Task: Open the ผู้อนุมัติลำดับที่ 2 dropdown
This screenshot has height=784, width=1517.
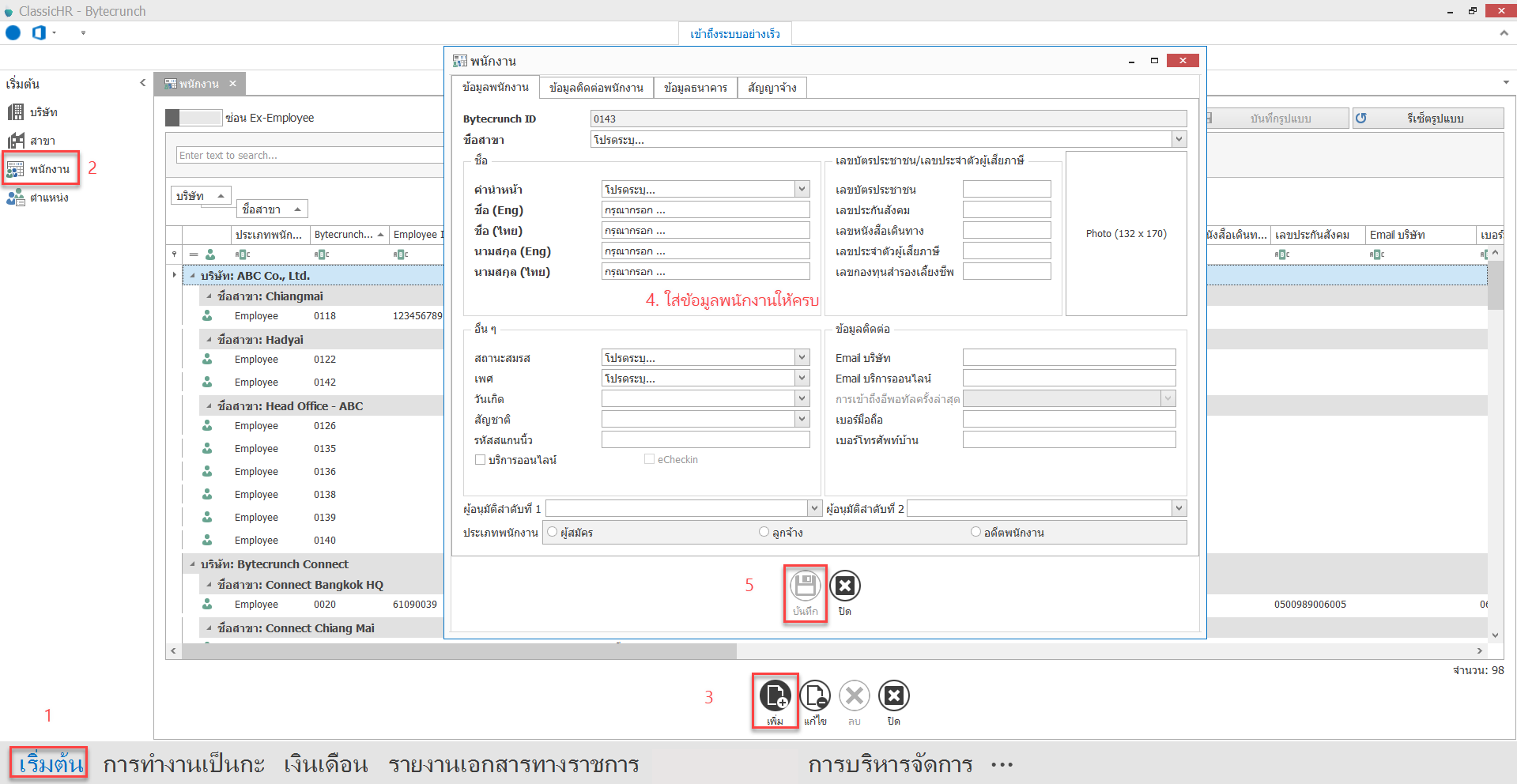Action: 1179,508
